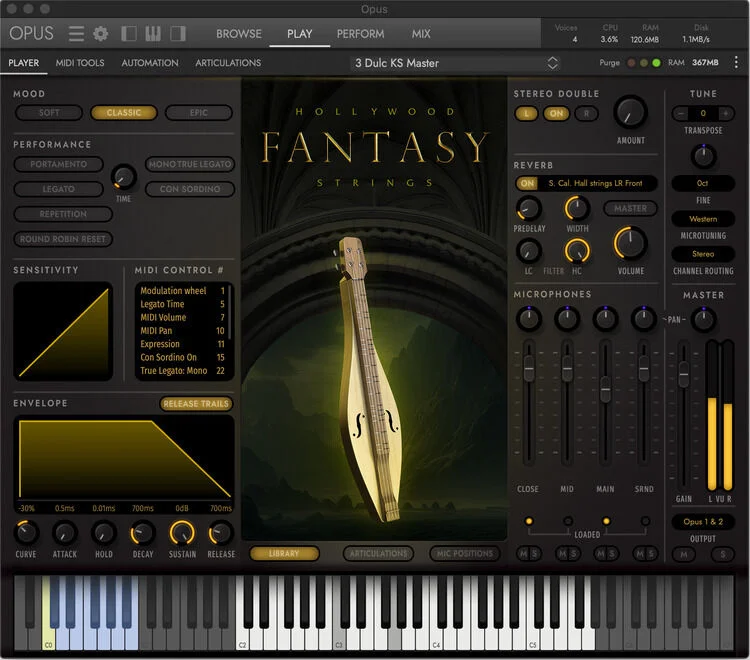Adjust the Fine tune knob
This screenshot has width=750, height=660.
703,156
